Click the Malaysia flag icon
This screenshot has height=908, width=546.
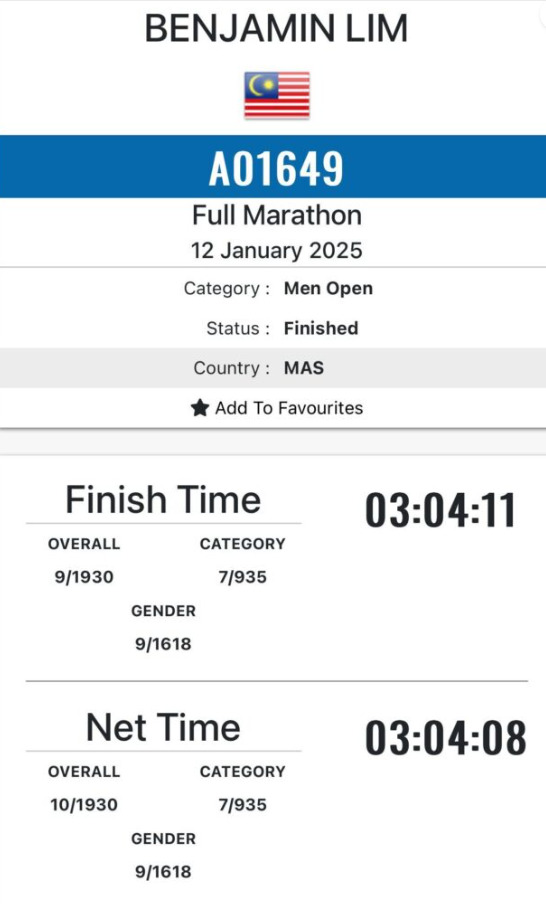[277, 95]
